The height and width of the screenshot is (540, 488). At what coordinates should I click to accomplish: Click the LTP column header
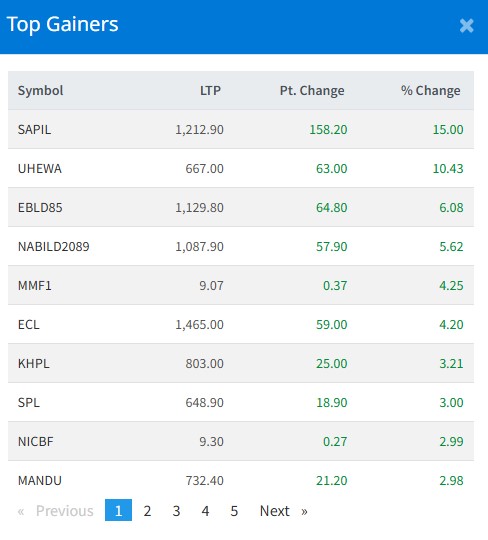210,91
